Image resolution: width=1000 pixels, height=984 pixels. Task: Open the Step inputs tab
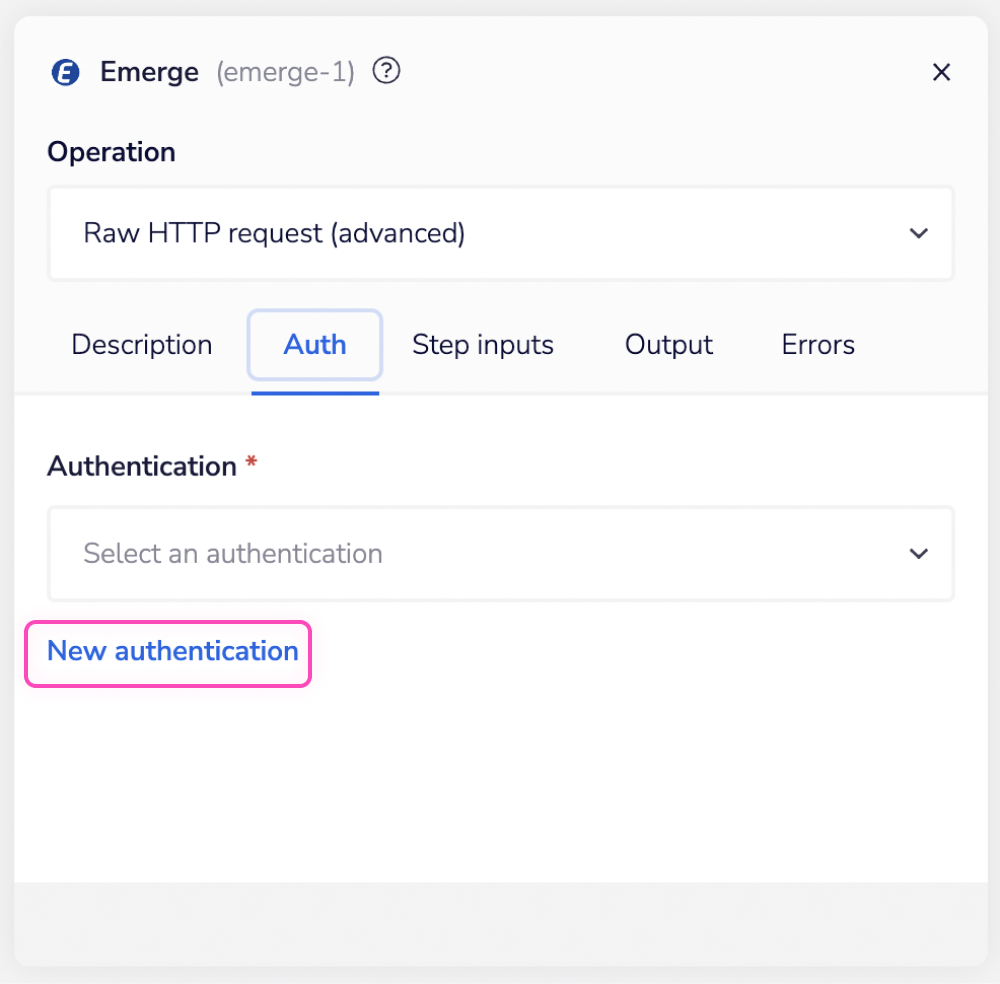[x=483, y=344]
